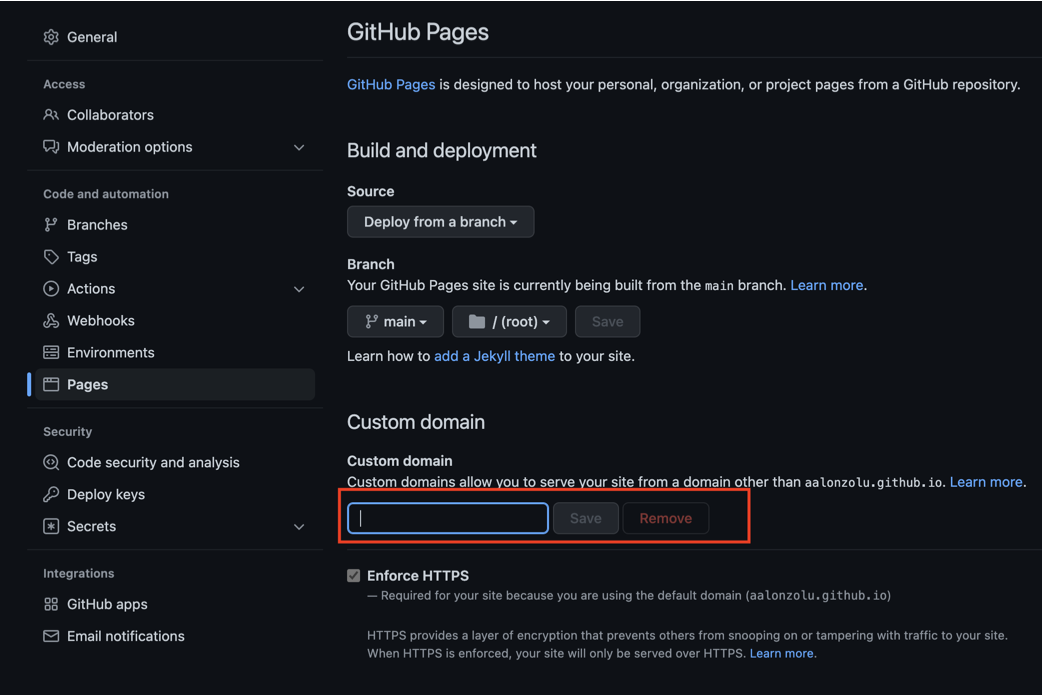Screen dimensions: 1042x695
Task: Open the Deploy from a branch dropdown
Action: click(441, 222)
